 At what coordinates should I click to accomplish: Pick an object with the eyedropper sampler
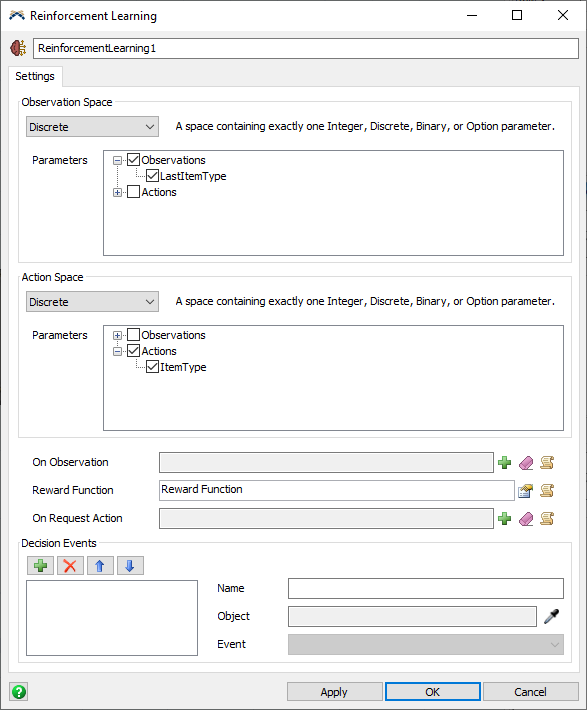552,616
